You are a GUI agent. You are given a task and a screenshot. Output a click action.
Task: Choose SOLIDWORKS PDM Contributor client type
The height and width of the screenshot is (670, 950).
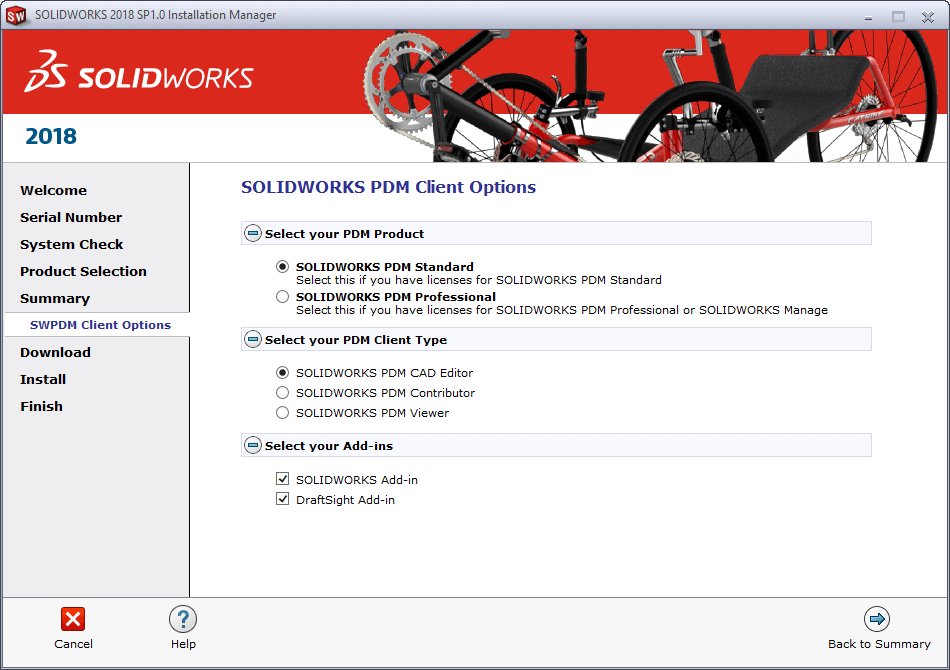point(282,393)
